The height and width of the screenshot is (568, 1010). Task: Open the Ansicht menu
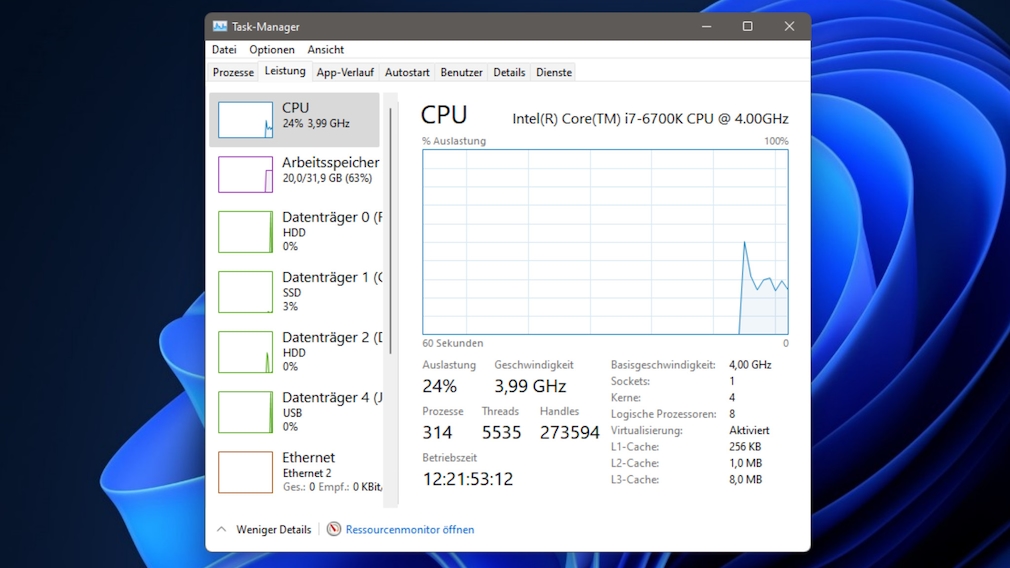click(326, 50)
